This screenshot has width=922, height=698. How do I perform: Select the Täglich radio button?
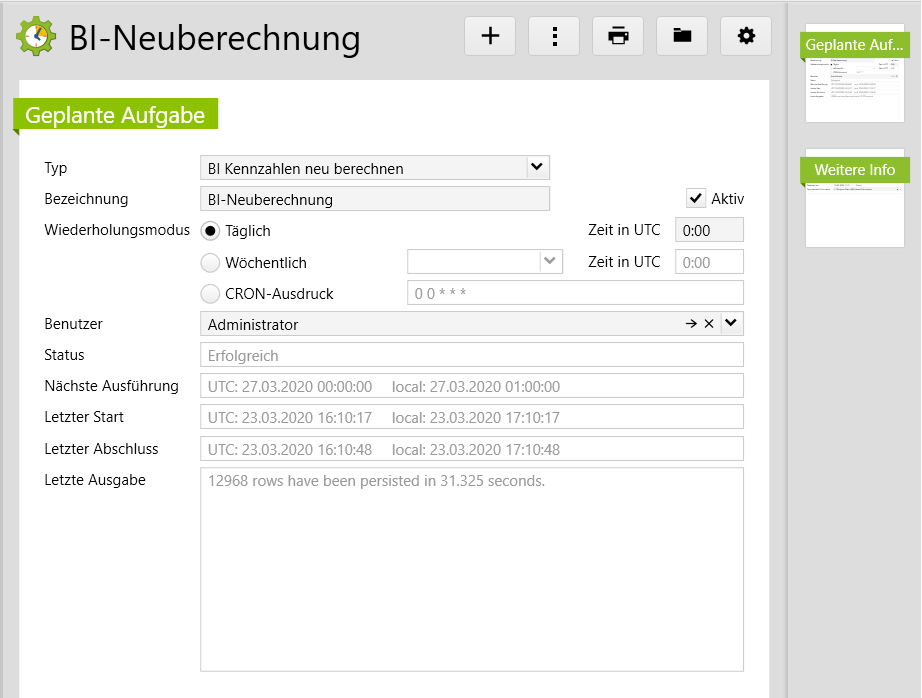[x=210, y=231]
